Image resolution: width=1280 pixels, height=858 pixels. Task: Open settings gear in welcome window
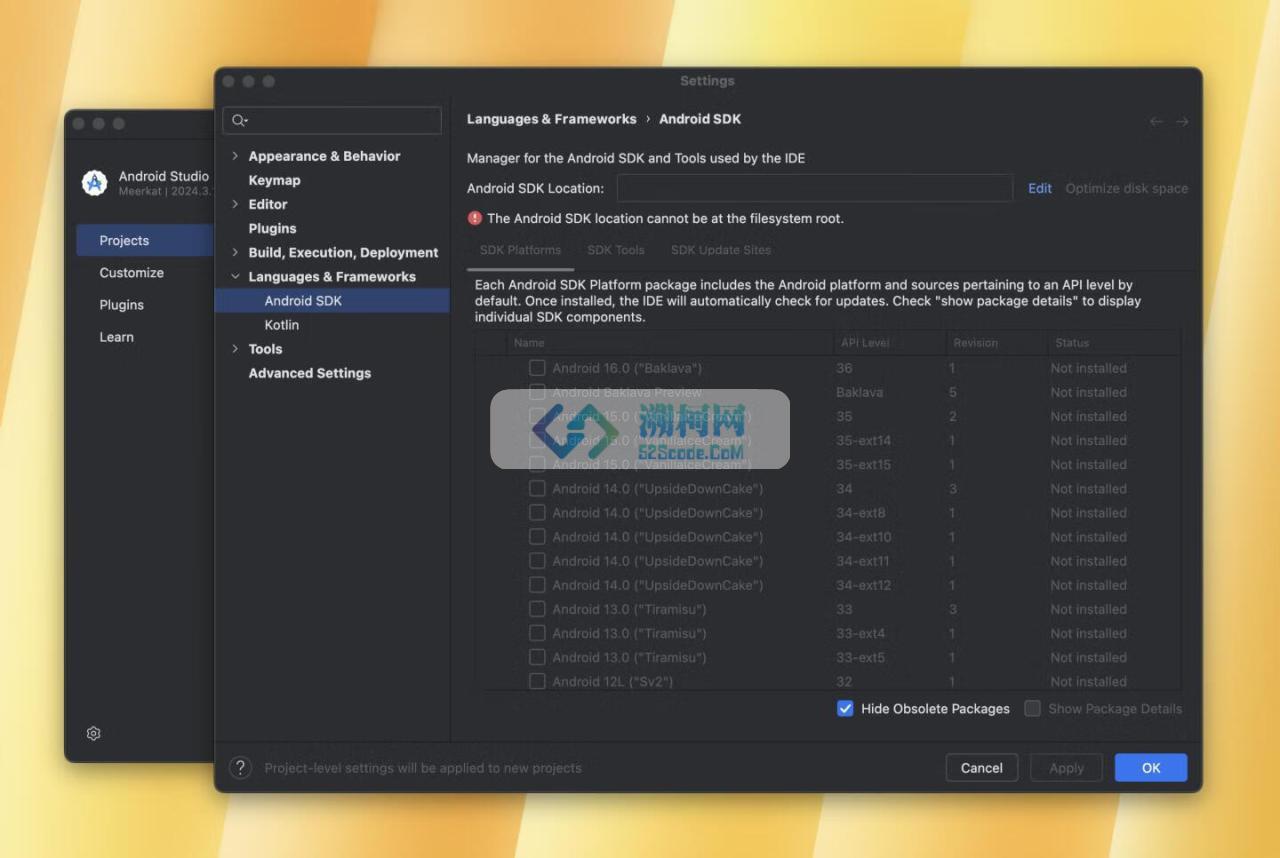click(x=93, y=733)
